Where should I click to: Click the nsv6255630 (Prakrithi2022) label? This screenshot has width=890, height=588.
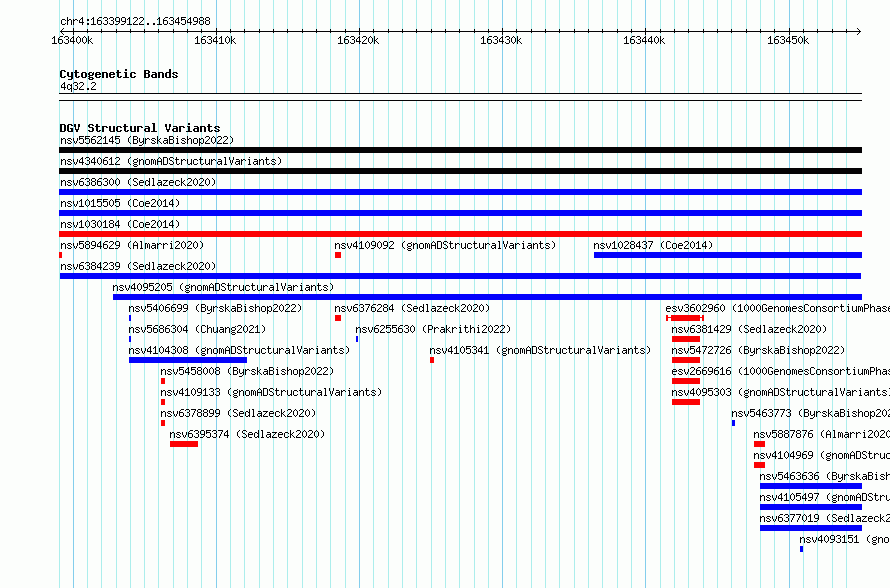click(x=433, y=329)
